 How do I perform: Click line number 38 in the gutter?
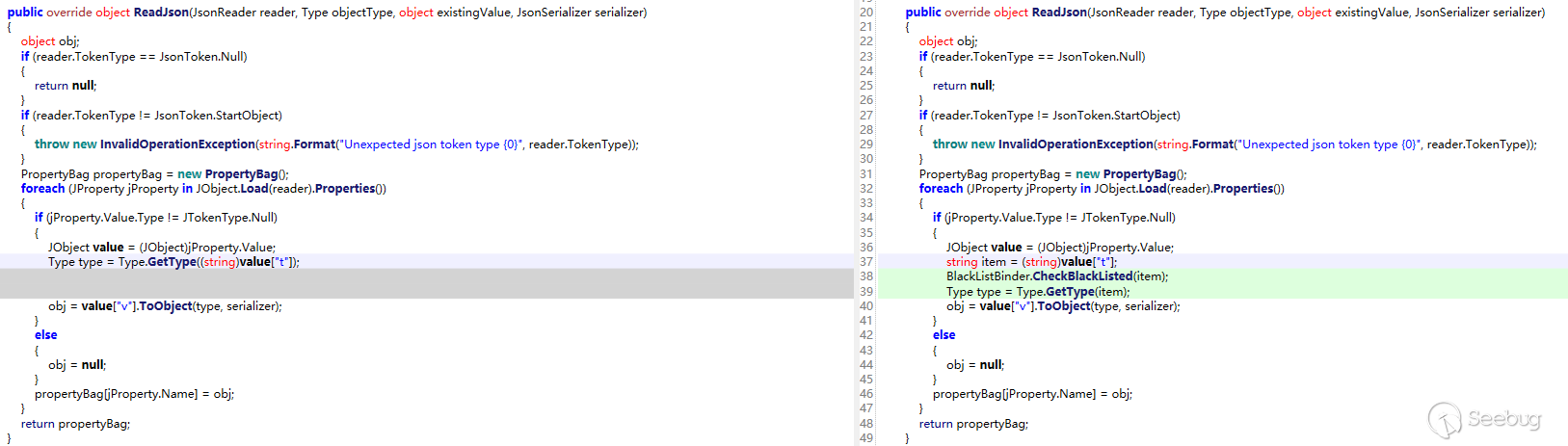[x=865, y=276]
